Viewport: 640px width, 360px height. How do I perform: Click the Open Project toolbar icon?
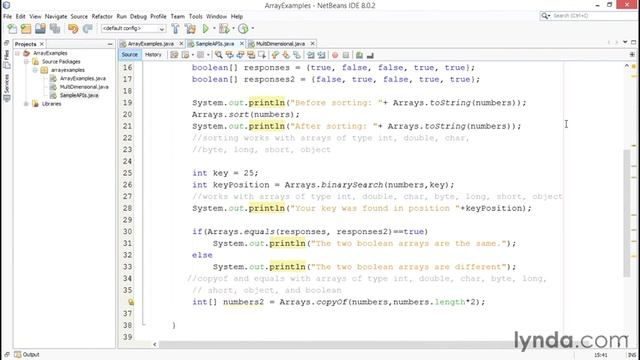[40, 29]
